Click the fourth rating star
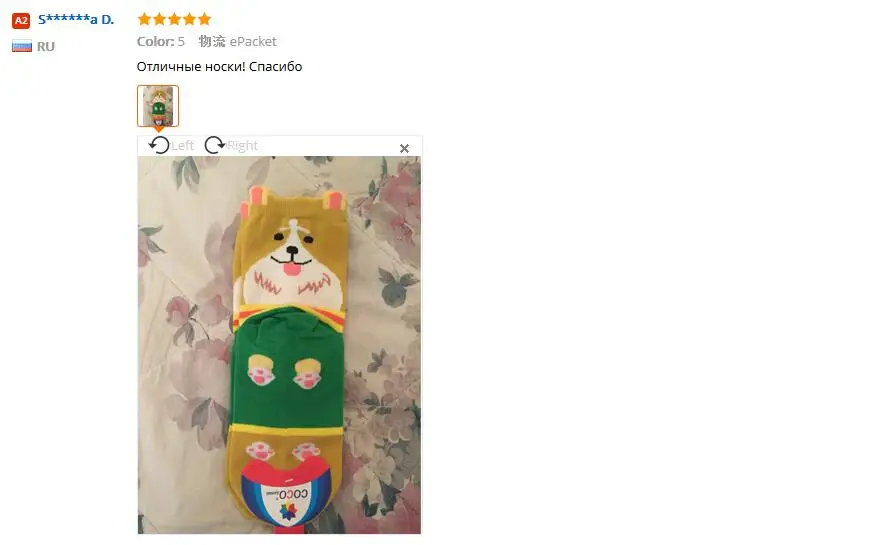The image size is (879, 545). (x=189, y=19)
